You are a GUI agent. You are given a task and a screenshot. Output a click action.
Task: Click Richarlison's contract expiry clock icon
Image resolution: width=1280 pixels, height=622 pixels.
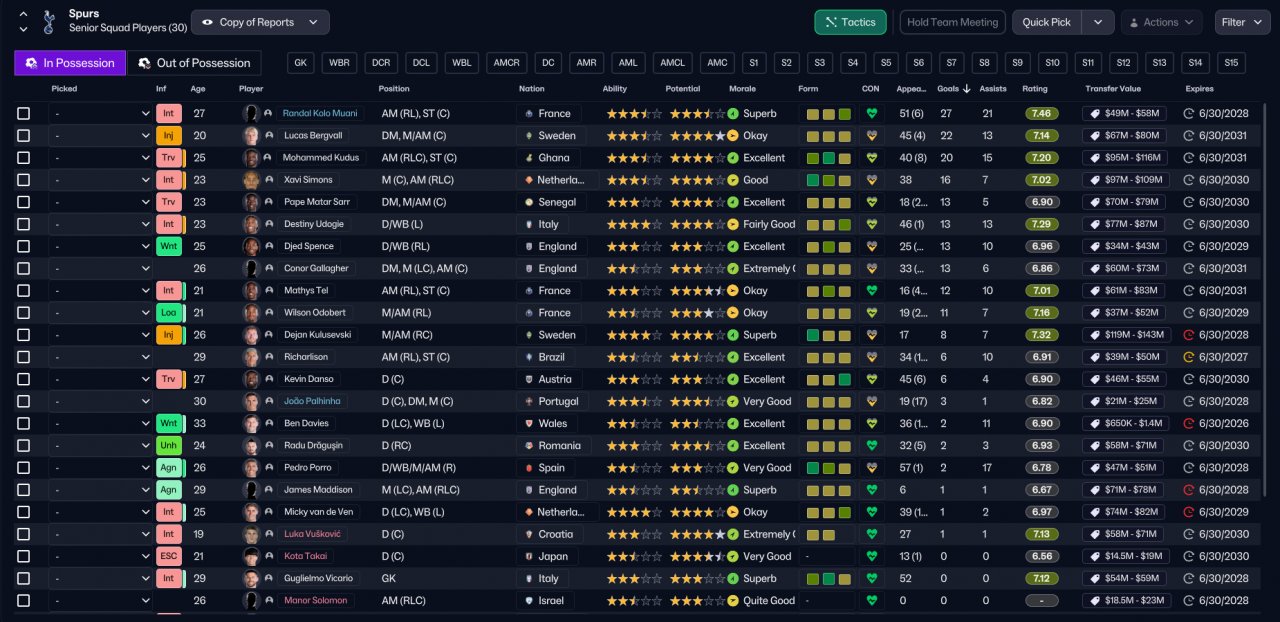(1189, 357)
